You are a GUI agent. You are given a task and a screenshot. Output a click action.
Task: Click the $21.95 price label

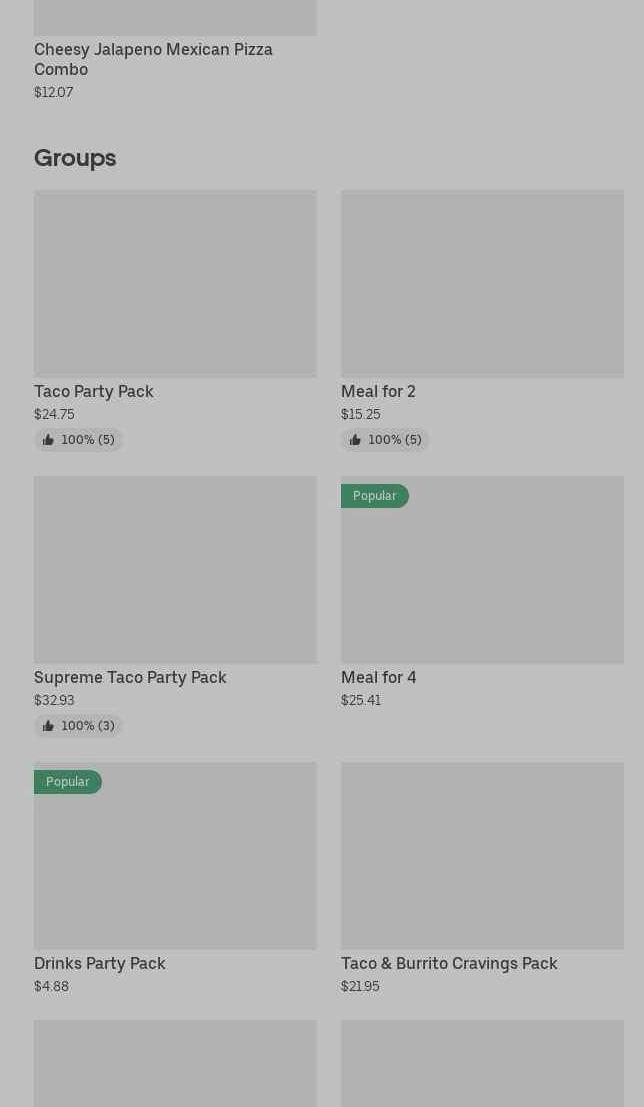tap(360, 986)
